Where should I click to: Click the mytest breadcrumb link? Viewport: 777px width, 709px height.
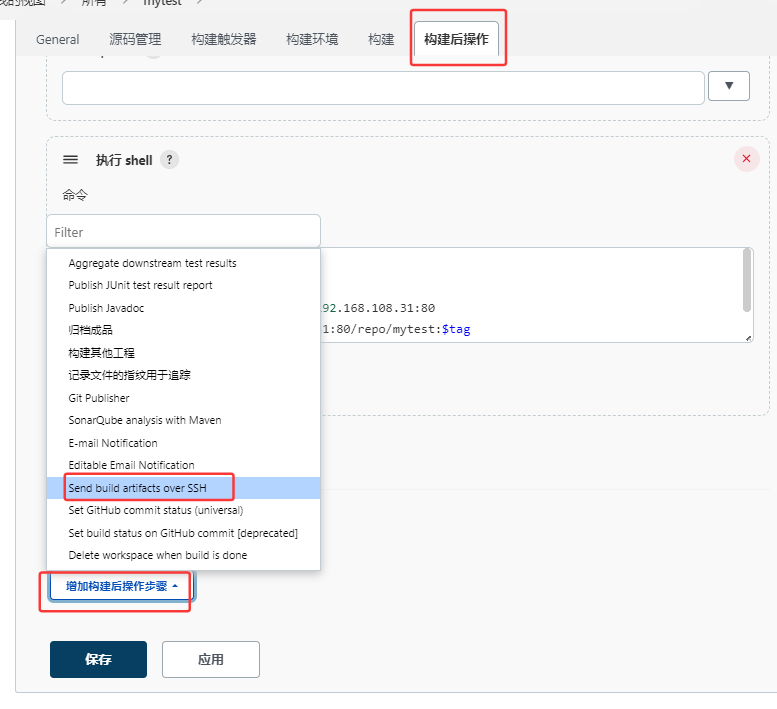click(163, 3)
